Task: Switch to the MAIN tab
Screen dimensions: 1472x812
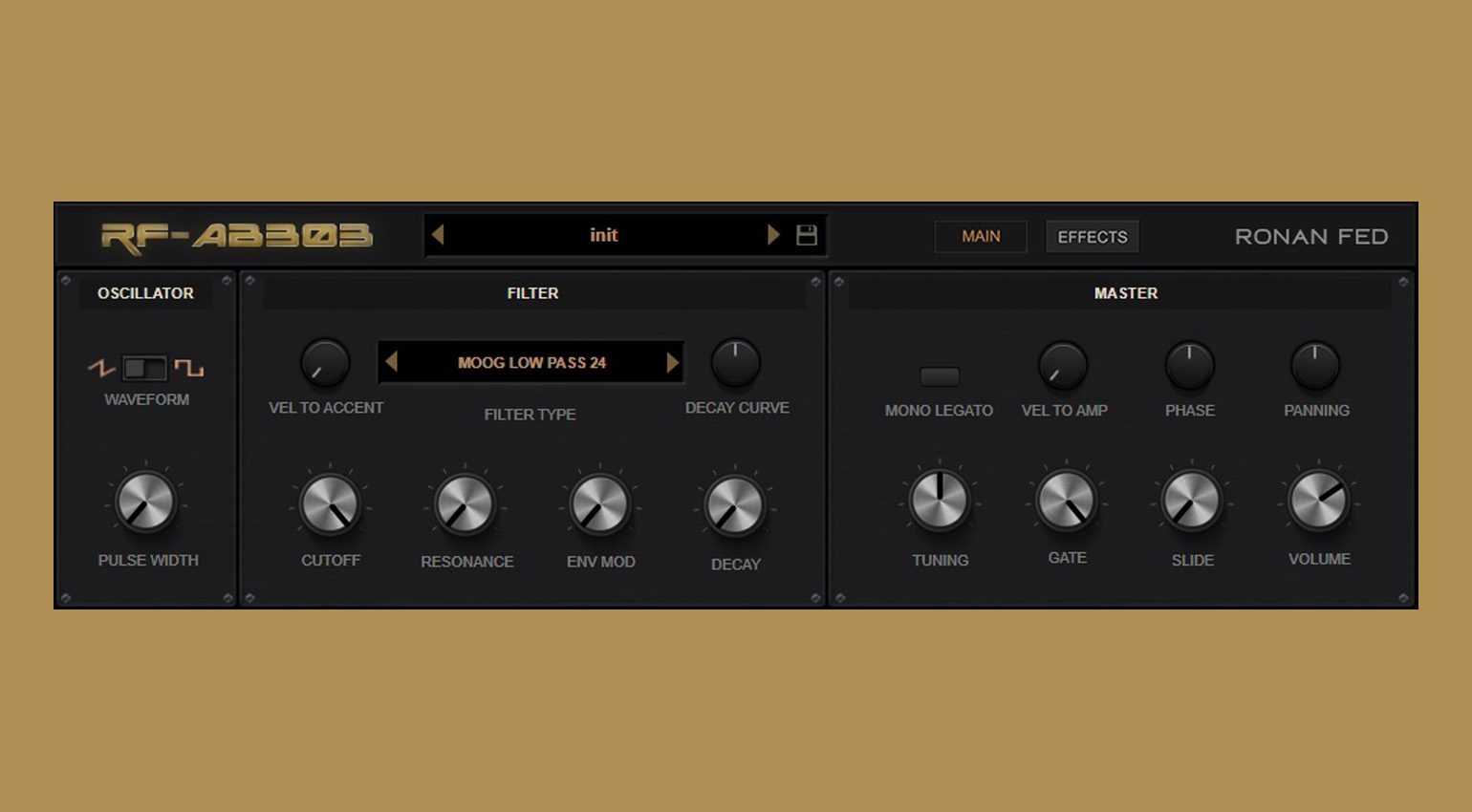Action: click(981, 236)
